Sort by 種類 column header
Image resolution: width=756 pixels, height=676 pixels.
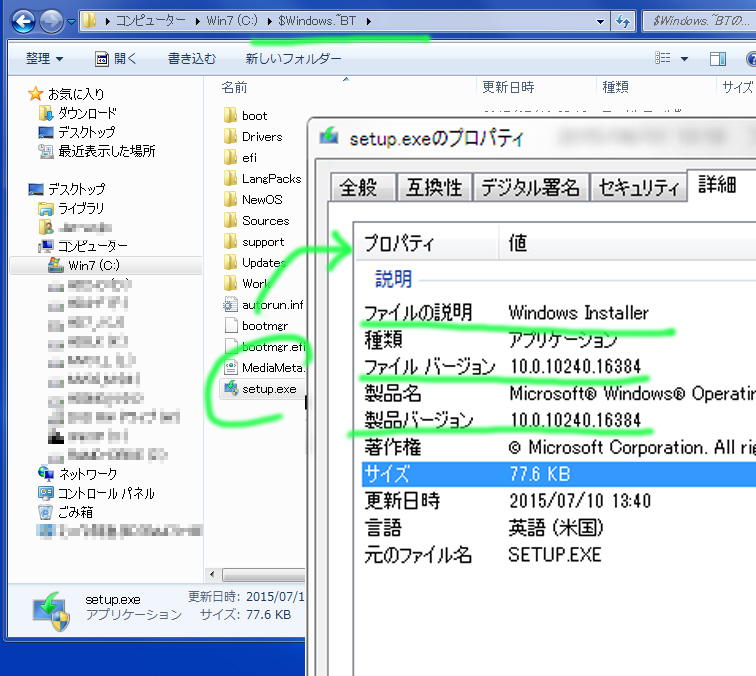point(615,87)
